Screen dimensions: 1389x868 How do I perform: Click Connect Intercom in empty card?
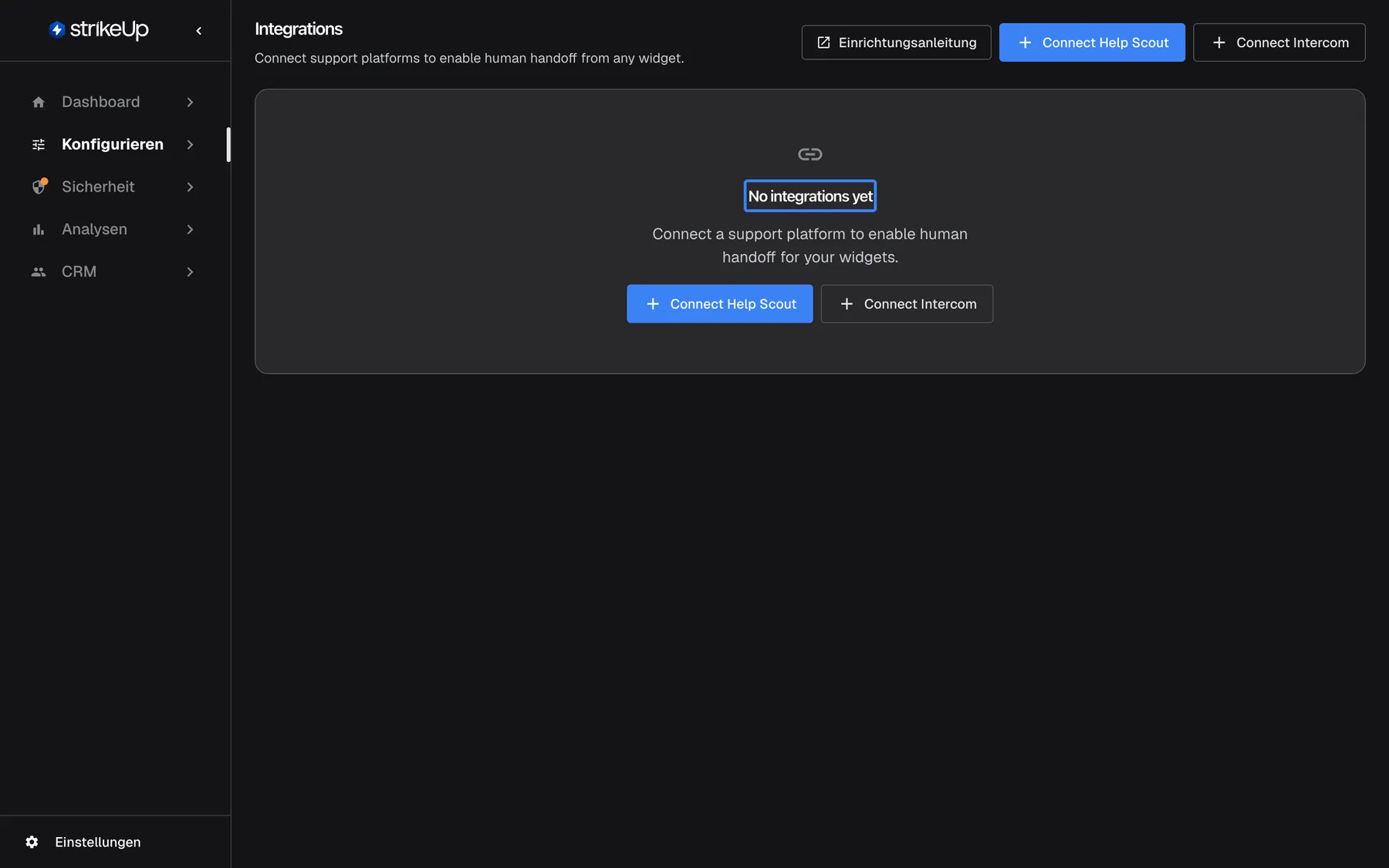coord(907,304)
